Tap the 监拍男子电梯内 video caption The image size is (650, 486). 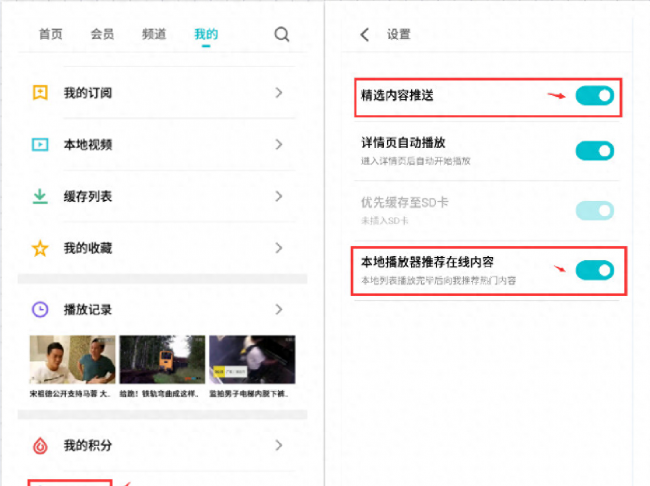[x=249, y=394]
